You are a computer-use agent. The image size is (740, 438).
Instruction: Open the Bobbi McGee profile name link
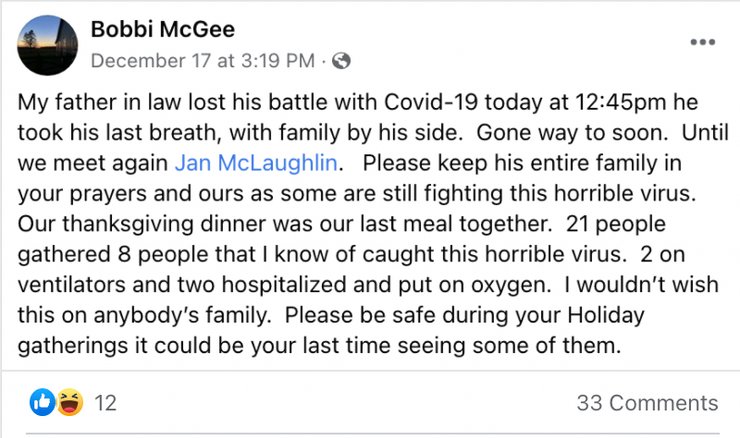[x=163, y=29]
